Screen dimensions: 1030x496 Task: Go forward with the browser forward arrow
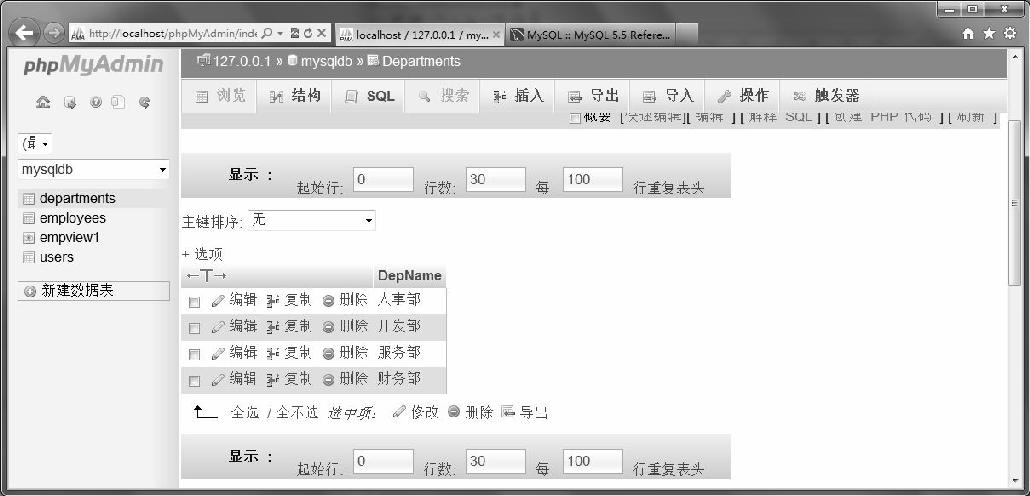click(54, 33)
